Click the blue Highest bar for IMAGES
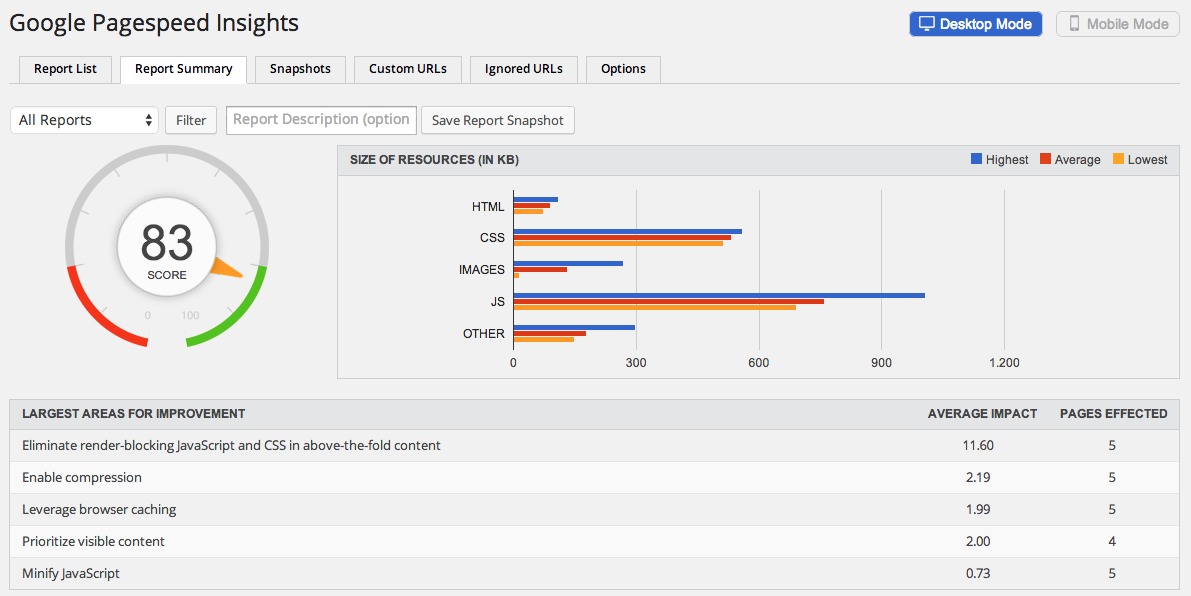 coord(568,263)
